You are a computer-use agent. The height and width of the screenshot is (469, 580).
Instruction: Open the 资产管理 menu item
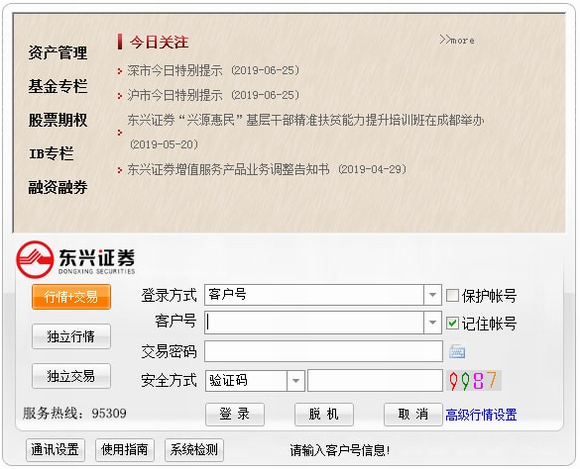pyautogui.click(x=58, y=53)
